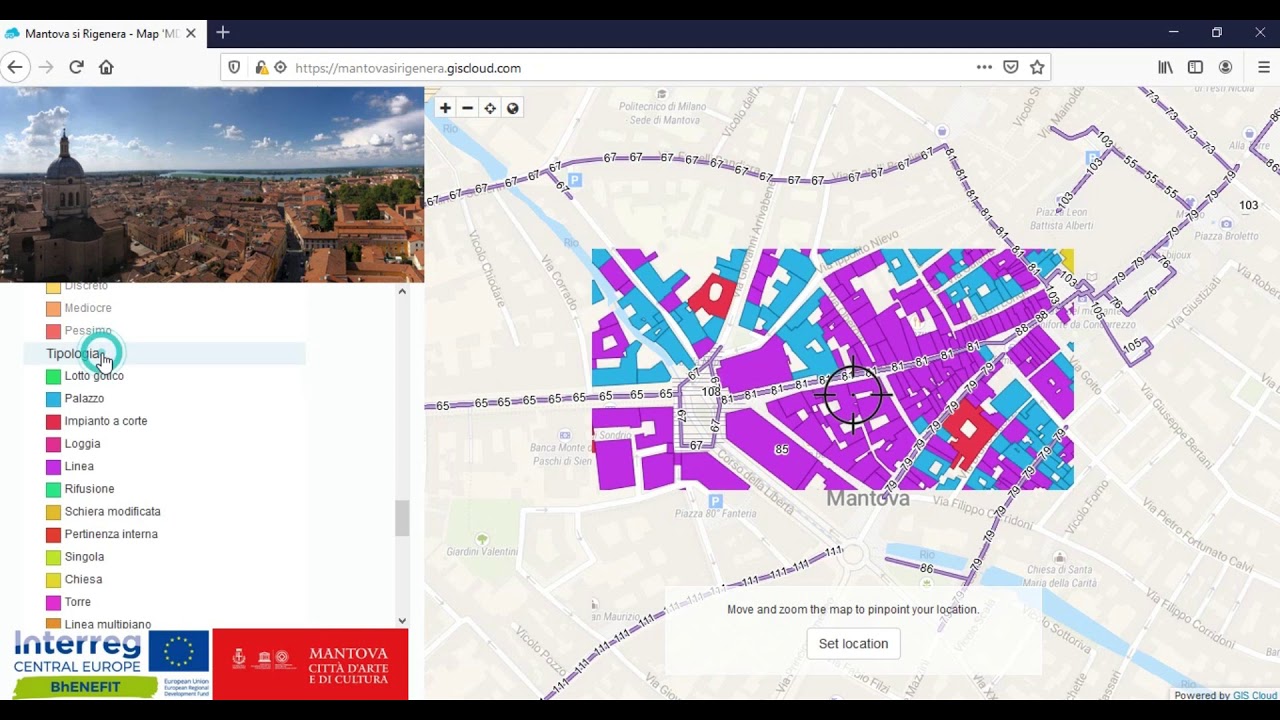The height and width of the screenshot is (720, 1280).
Task: Click the Linea multipiano legend label
Action: click(108, 624)
